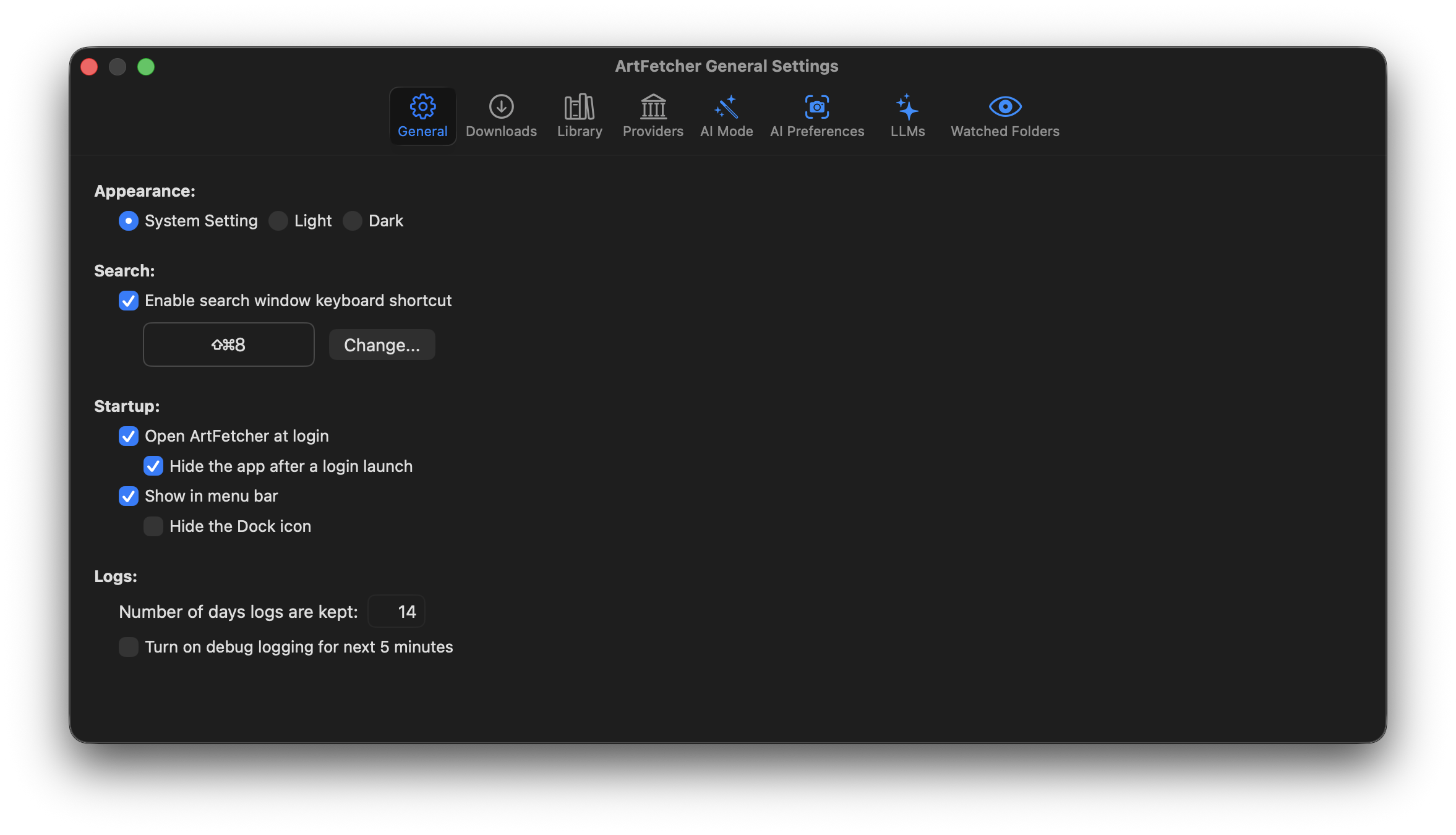Click the ArtFetcher General Settings window title
Screen dimensions: 1456x835
click(x=727, y=66)
